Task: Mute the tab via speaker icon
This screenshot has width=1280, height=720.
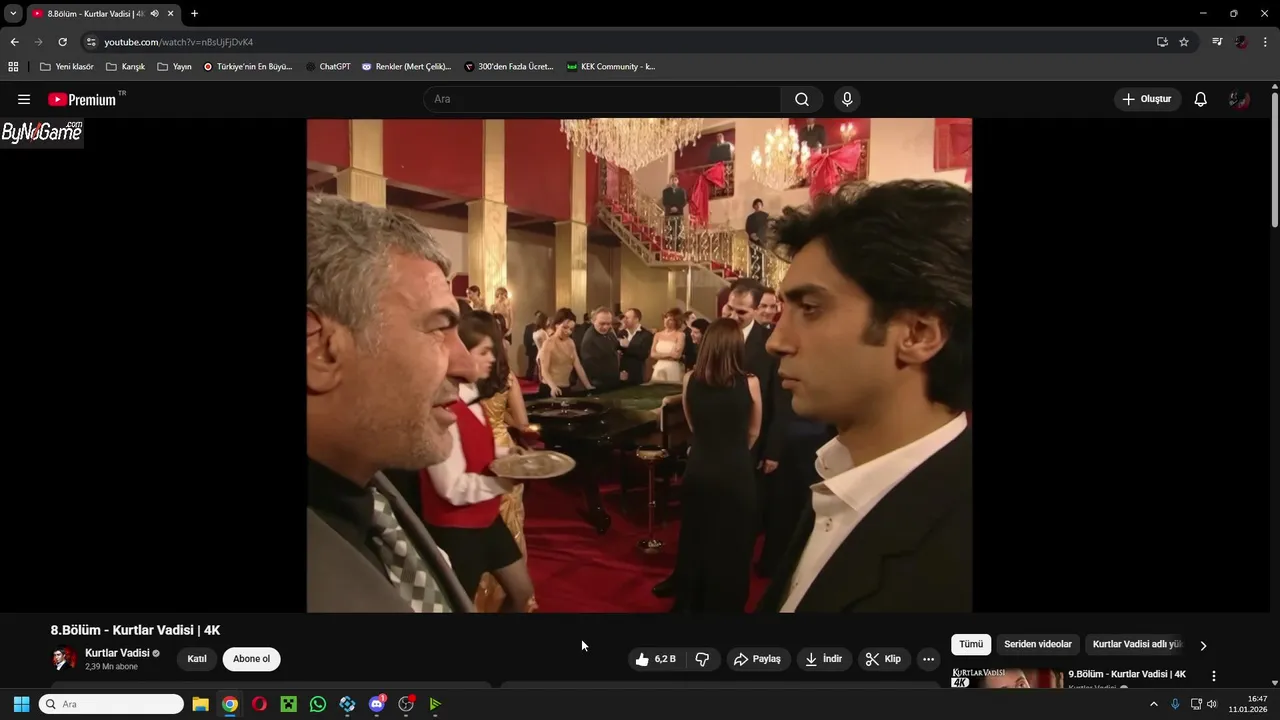Action: coord(154,14)
